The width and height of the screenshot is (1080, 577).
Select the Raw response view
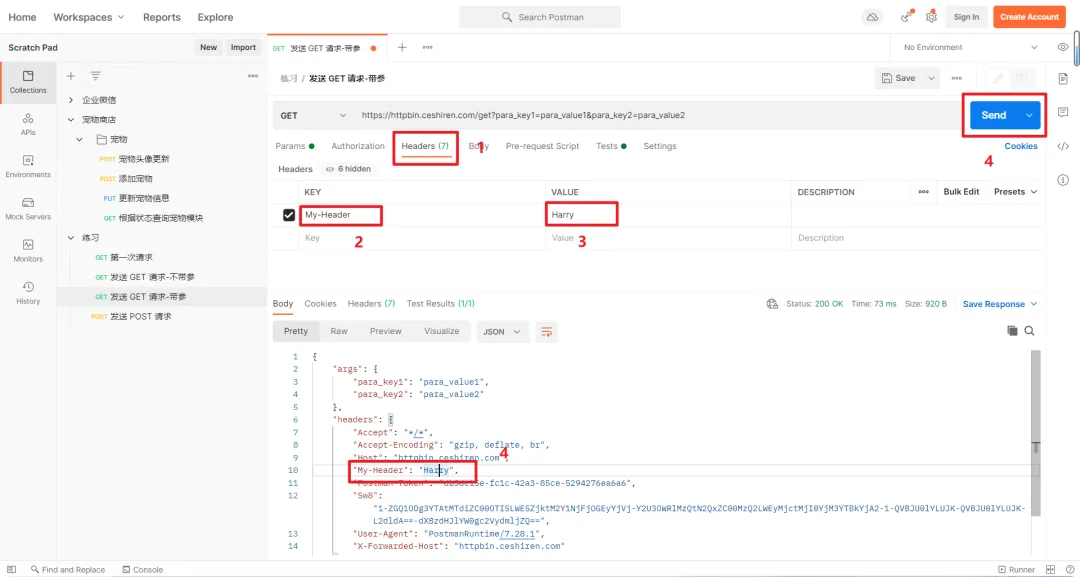point(339,331)
